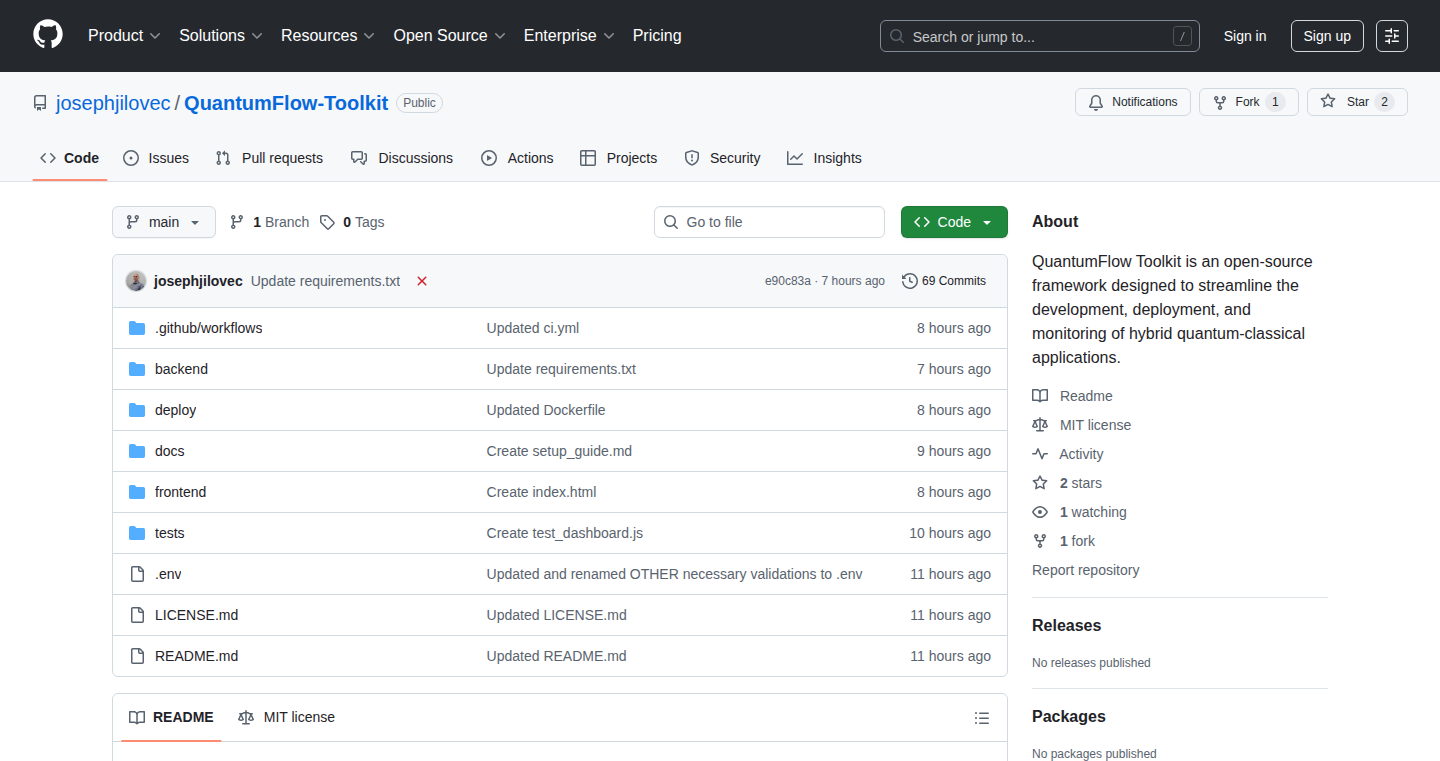The height and width of the screenshot is (761, 1440).
Task: Click josephjilovec avatar thumbnail
Action: click(x=136, y=281)
